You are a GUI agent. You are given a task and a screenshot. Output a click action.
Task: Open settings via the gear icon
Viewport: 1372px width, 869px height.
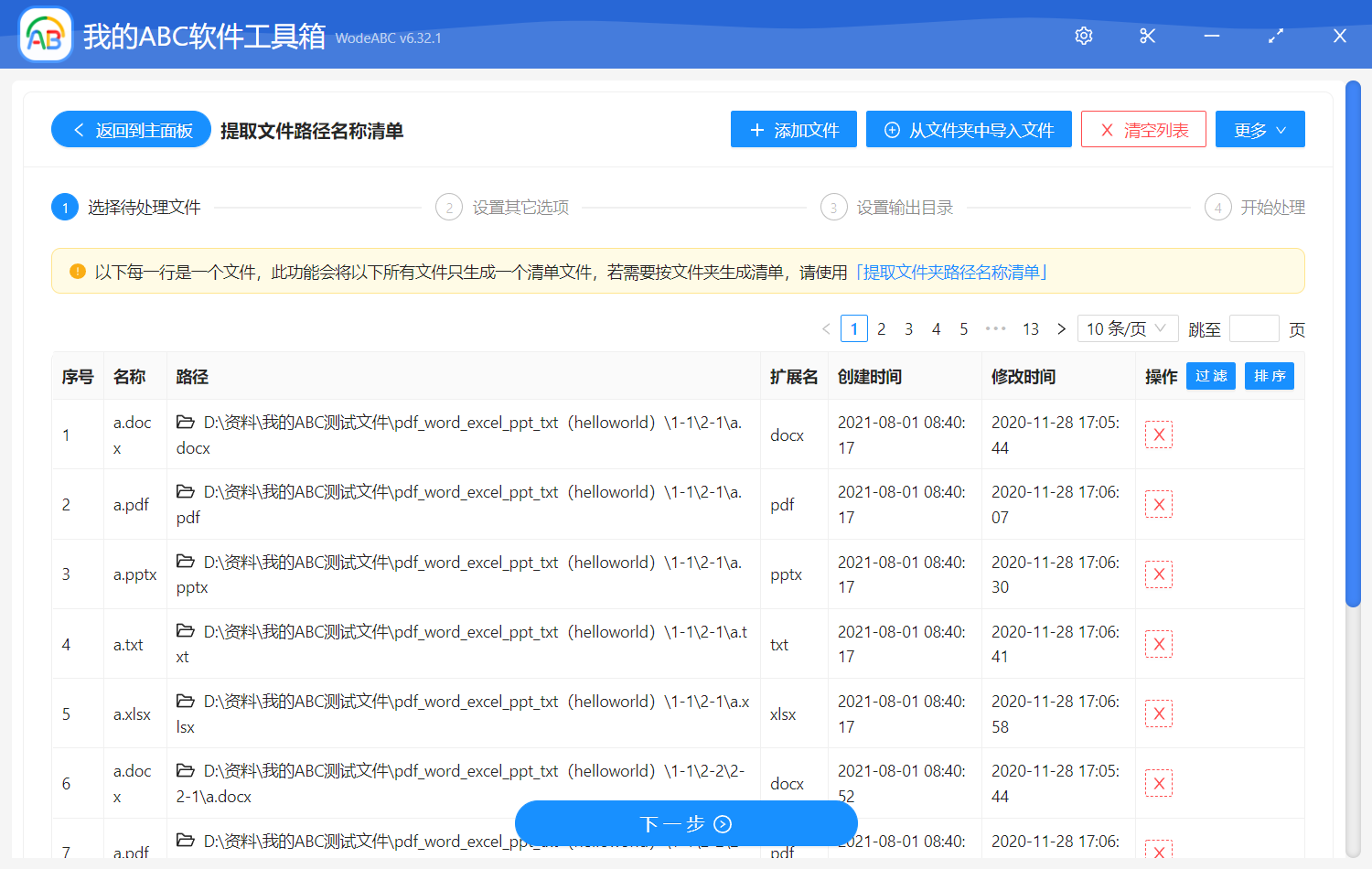pos(1083,36)
